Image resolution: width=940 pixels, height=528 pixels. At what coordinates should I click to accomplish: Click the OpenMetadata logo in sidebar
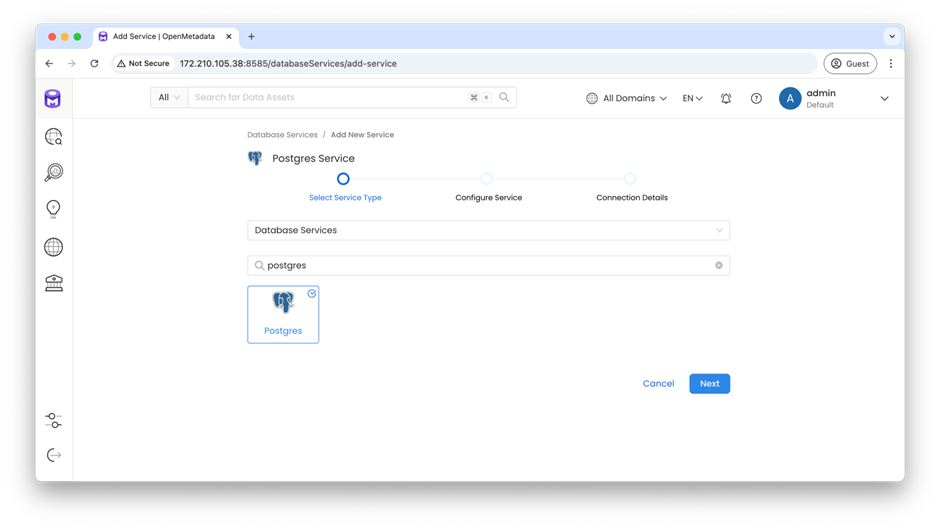[53, 98]
